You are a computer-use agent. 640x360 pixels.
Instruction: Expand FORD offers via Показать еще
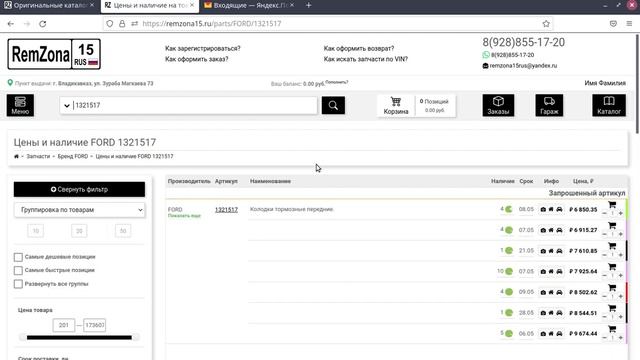(184, 216)
